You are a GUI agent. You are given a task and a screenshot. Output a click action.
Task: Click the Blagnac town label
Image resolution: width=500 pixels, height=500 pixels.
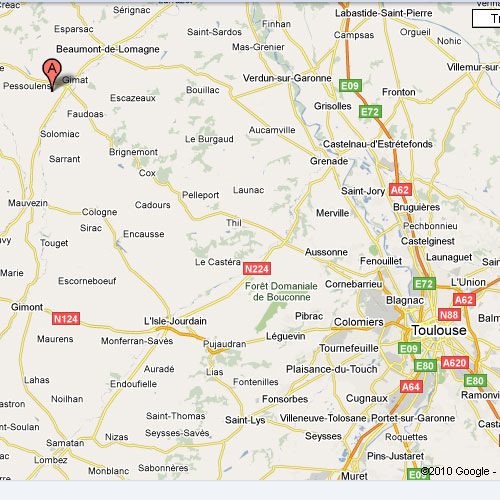click(405, 300)
